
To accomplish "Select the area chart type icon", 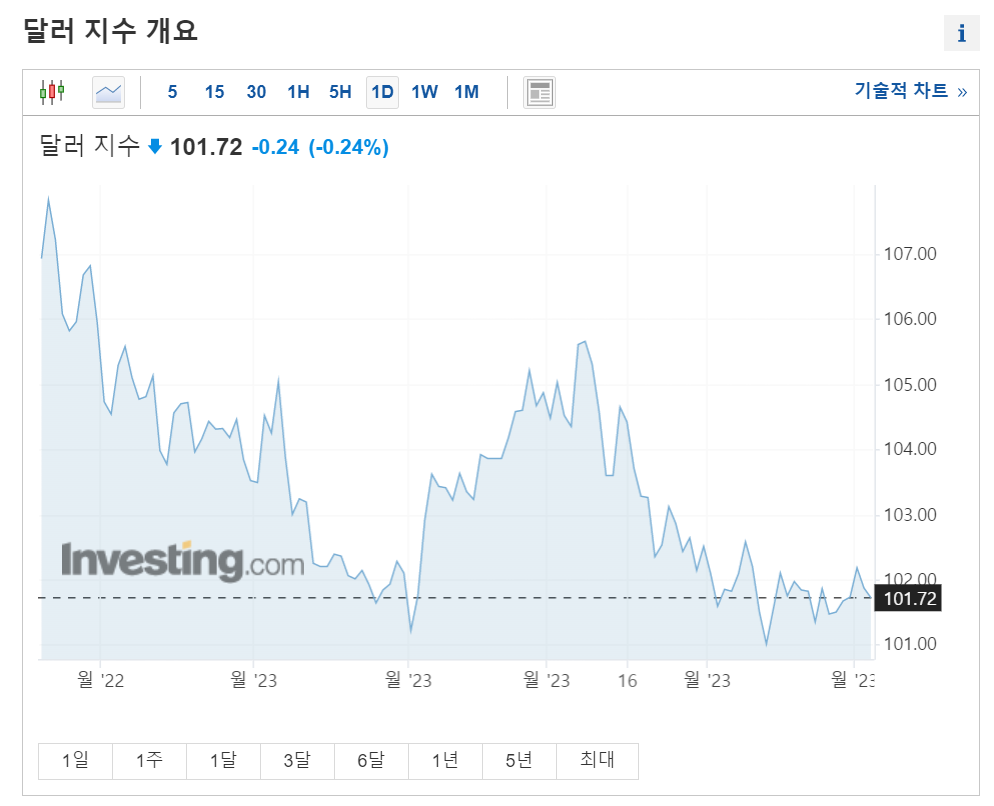I will (x=108, y=92).
